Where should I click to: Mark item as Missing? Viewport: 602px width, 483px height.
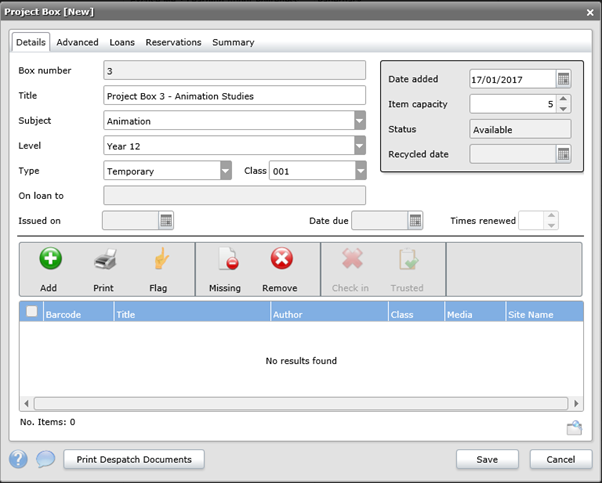coord(228,258)
